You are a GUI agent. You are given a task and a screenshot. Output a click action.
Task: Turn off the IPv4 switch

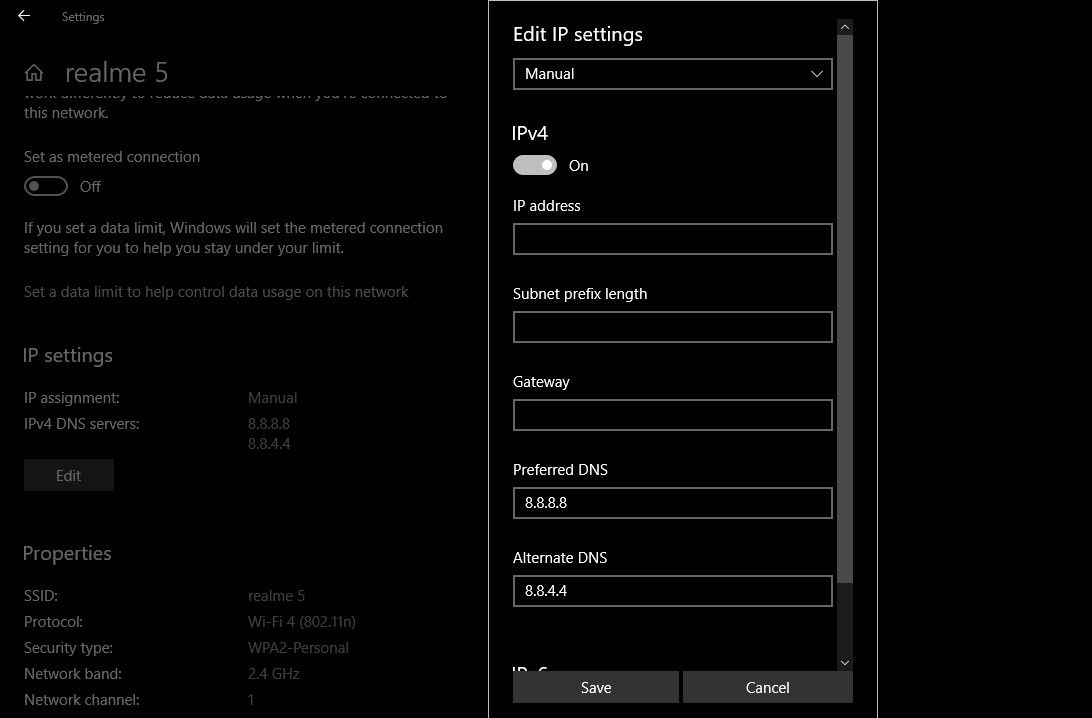coord(535,164)
